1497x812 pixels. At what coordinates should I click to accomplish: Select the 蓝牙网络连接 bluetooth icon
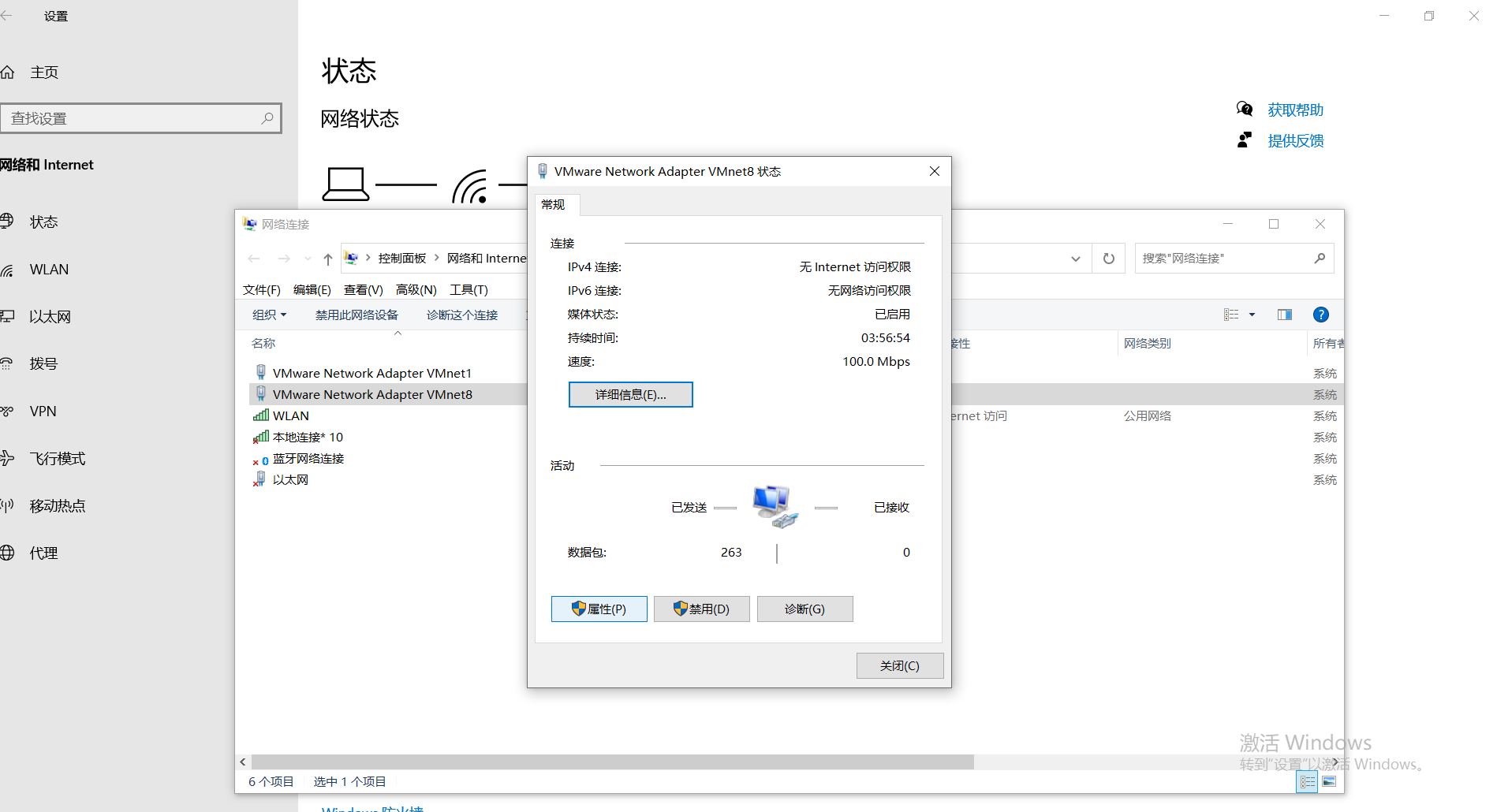[x=261, y=459]
